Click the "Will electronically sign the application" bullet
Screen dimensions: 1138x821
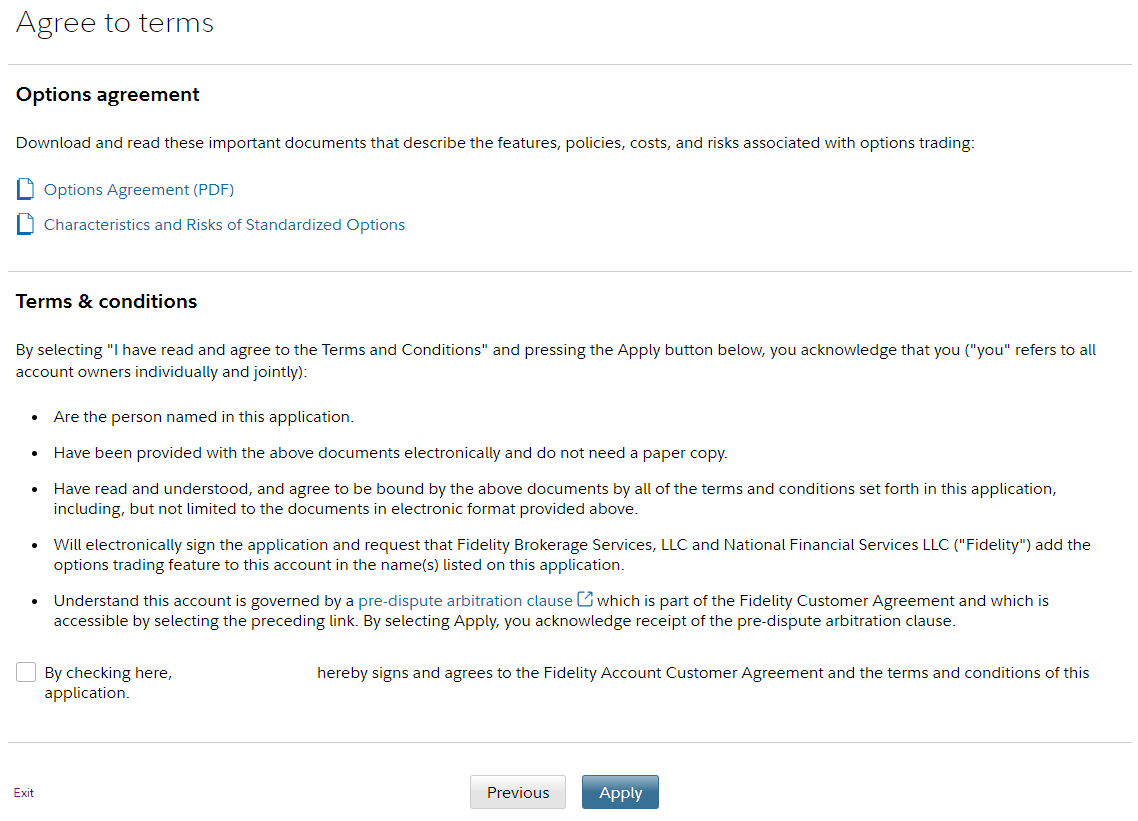571,555
